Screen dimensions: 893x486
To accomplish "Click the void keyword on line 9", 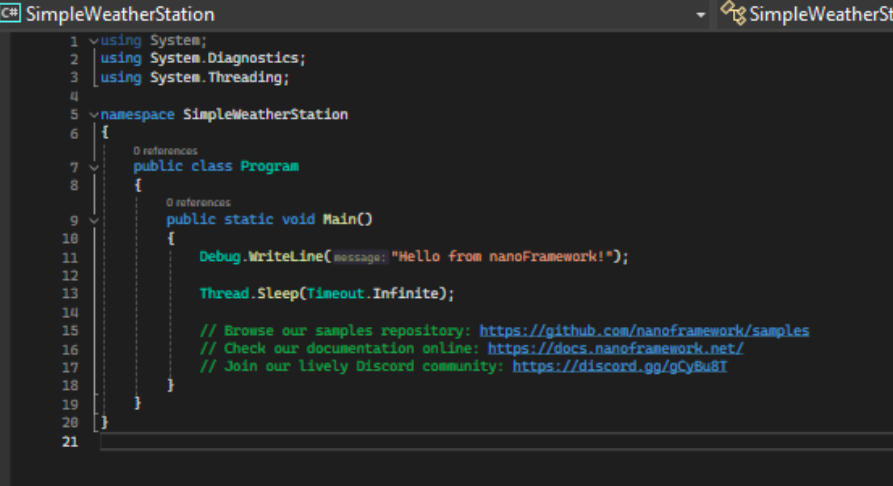I will 298,219.
